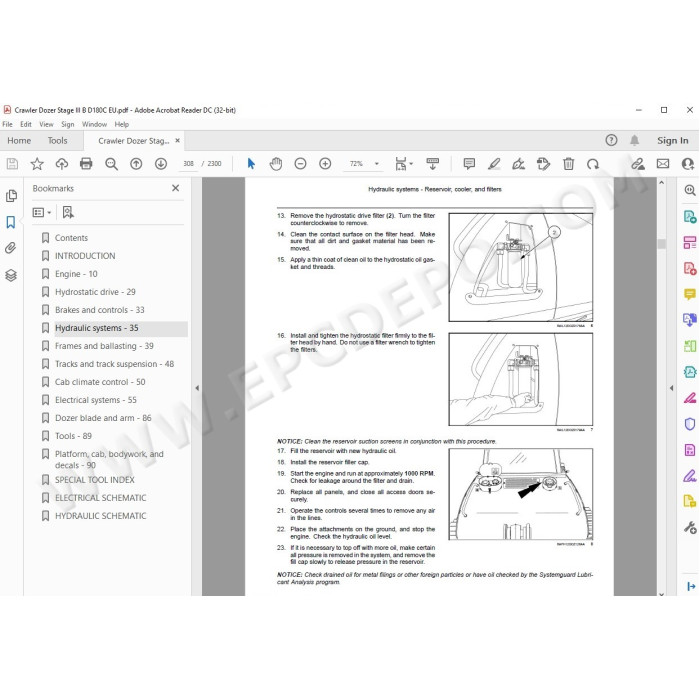Open Electrical systems - 55 bookmark
Screen dimensions: 700x700
(96, 400)
